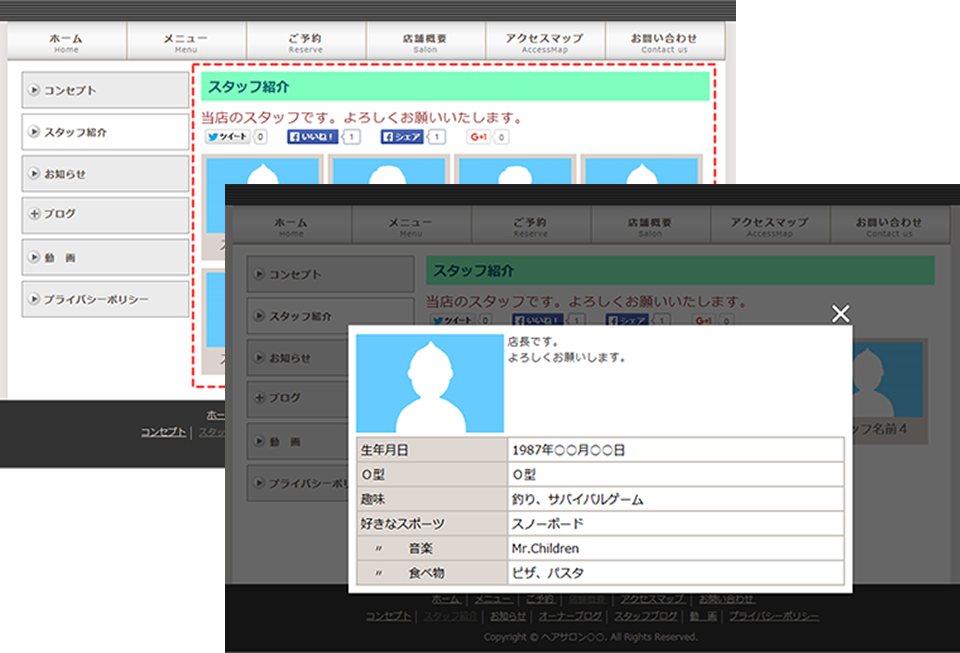
Task: Follow the コンセプト footer link in front window
Action: (x=389, y=616)
